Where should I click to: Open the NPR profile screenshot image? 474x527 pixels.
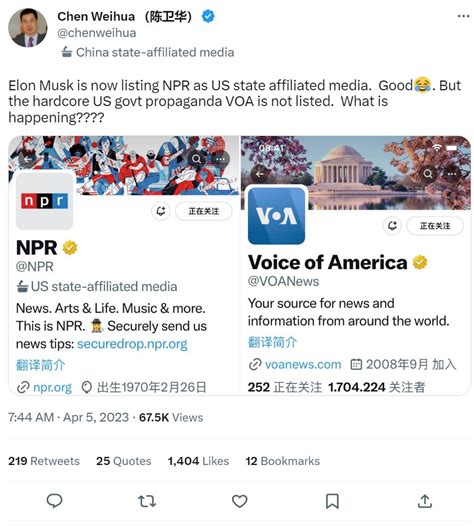point(124,265)
